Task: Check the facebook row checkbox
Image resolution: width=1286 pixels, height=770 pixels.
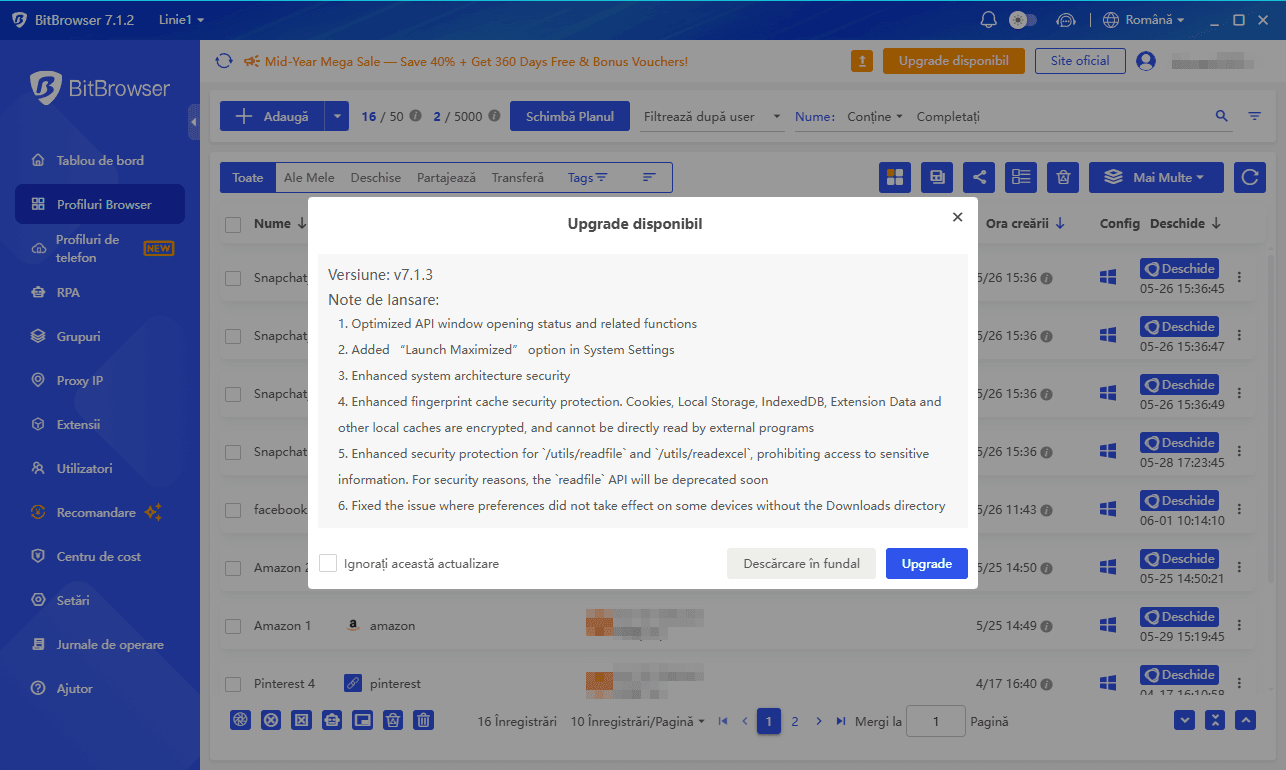Action: (233, 510)
